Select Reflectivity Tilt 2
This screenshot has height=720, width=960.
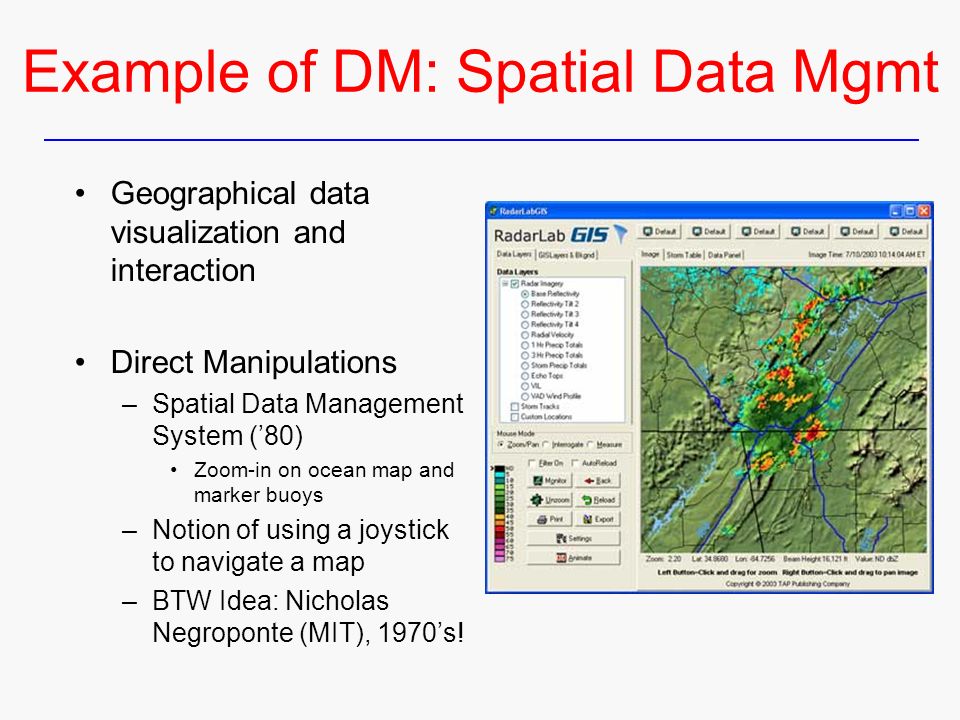click(525, 304)
